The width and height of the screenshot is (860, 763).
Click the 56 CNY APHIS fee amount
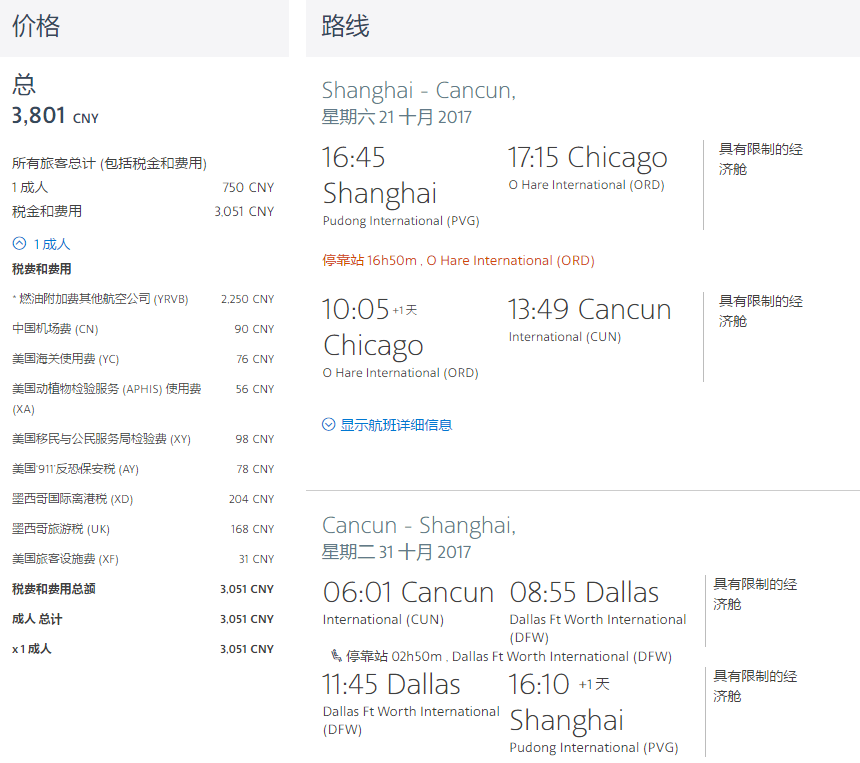coord(254,389)
